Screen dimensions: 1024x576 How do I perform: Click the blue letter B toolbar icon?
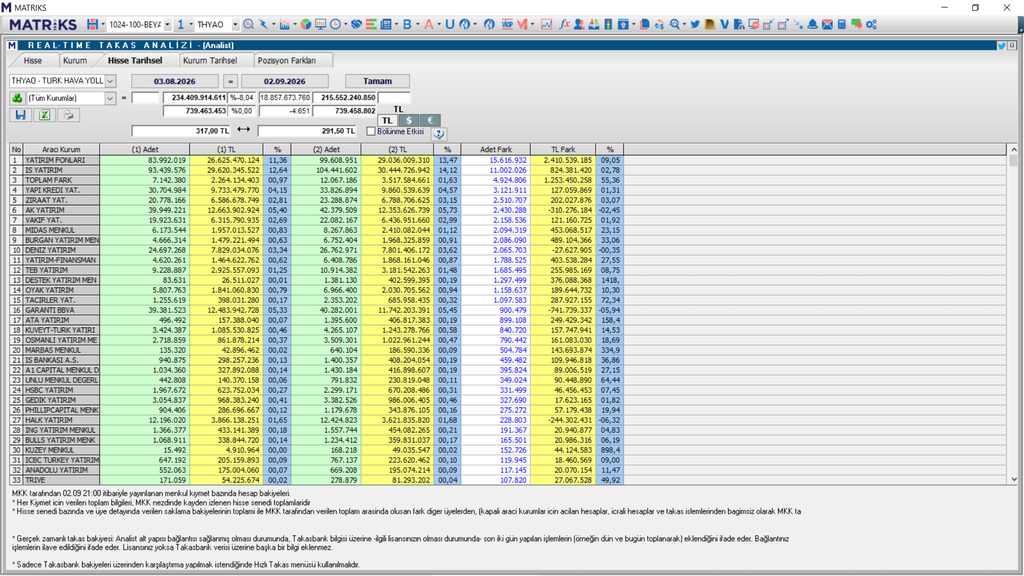click(407, 24)
